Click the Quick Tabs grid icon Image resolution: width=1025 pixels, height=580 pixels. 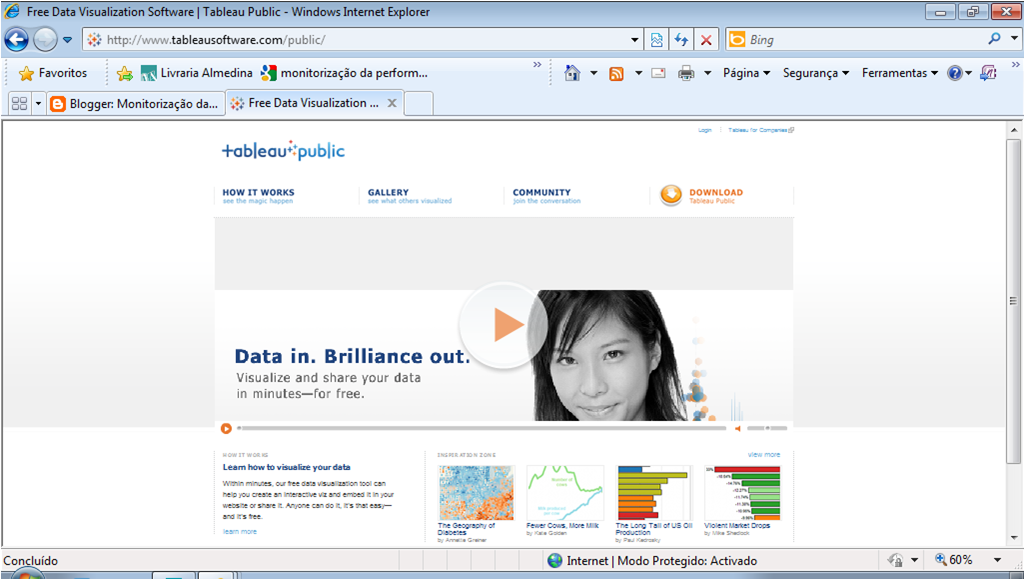coord(20,103)
